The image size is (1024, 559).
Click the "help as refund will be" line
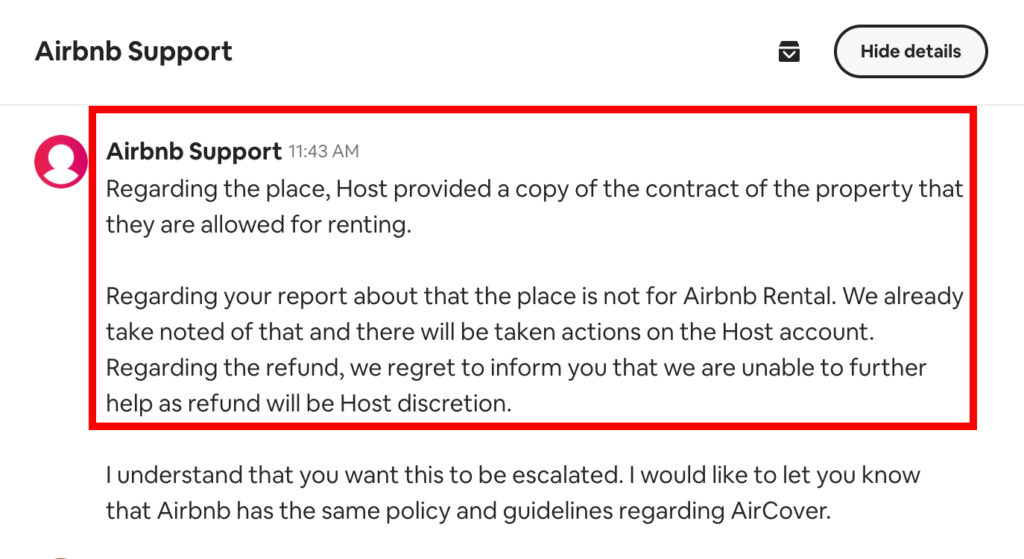pos(308,404)
